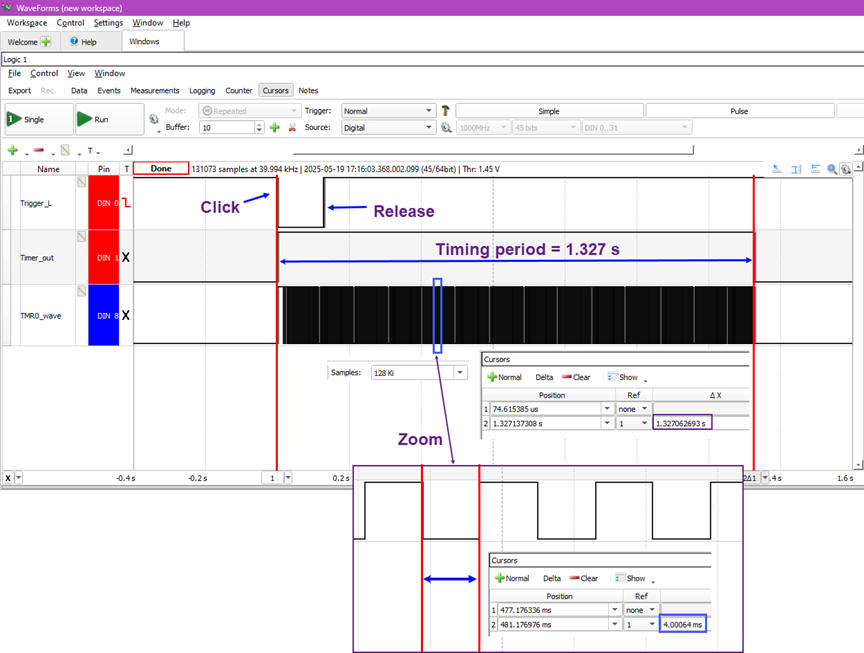Click the blue DIN 8 pin swatch
Screen dimensions: 864x653
[x=103, y=315]
